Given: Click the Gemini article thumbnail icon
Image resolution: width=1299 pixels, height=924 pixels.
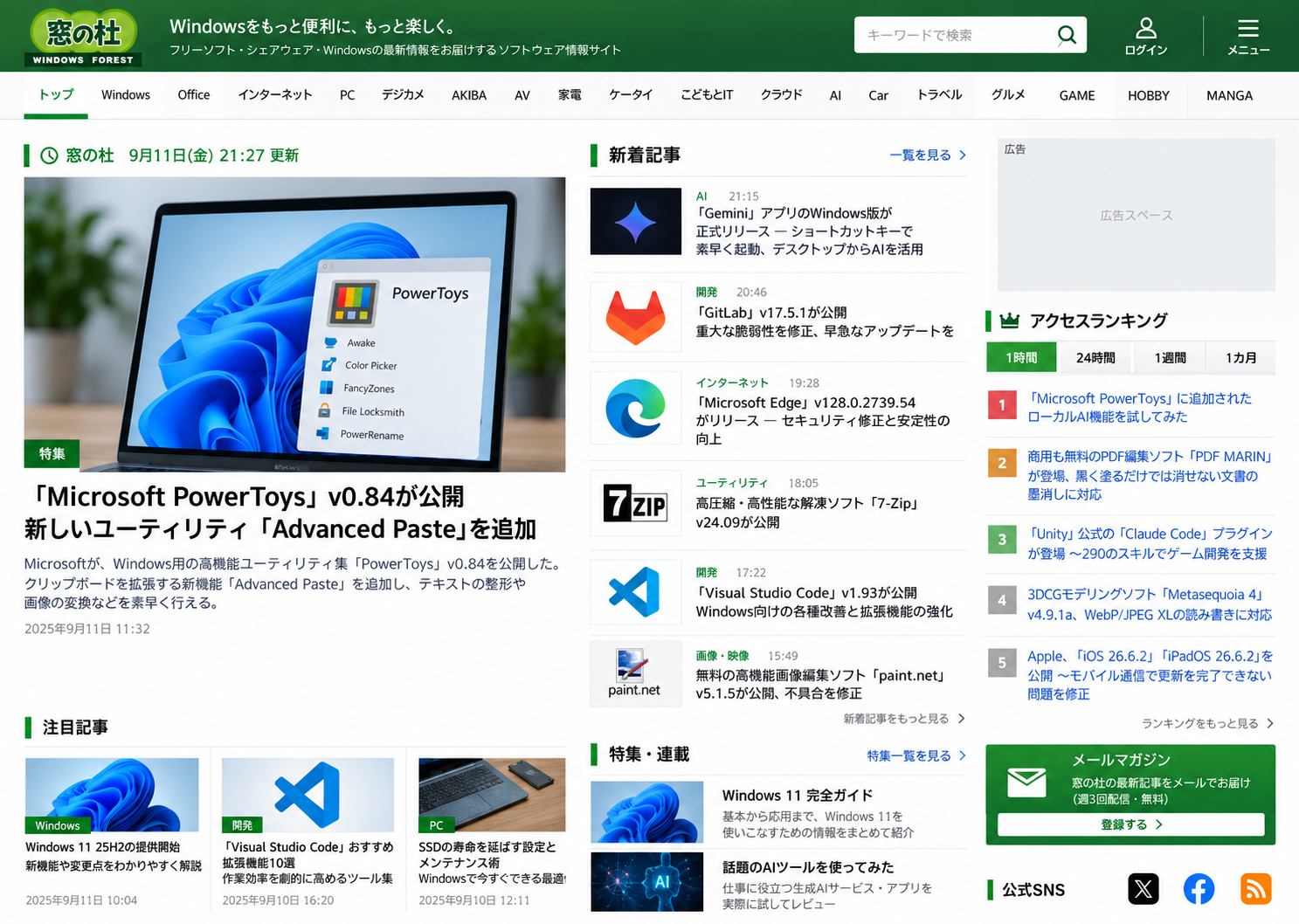Looking at the screenshot, I should 635,221.
